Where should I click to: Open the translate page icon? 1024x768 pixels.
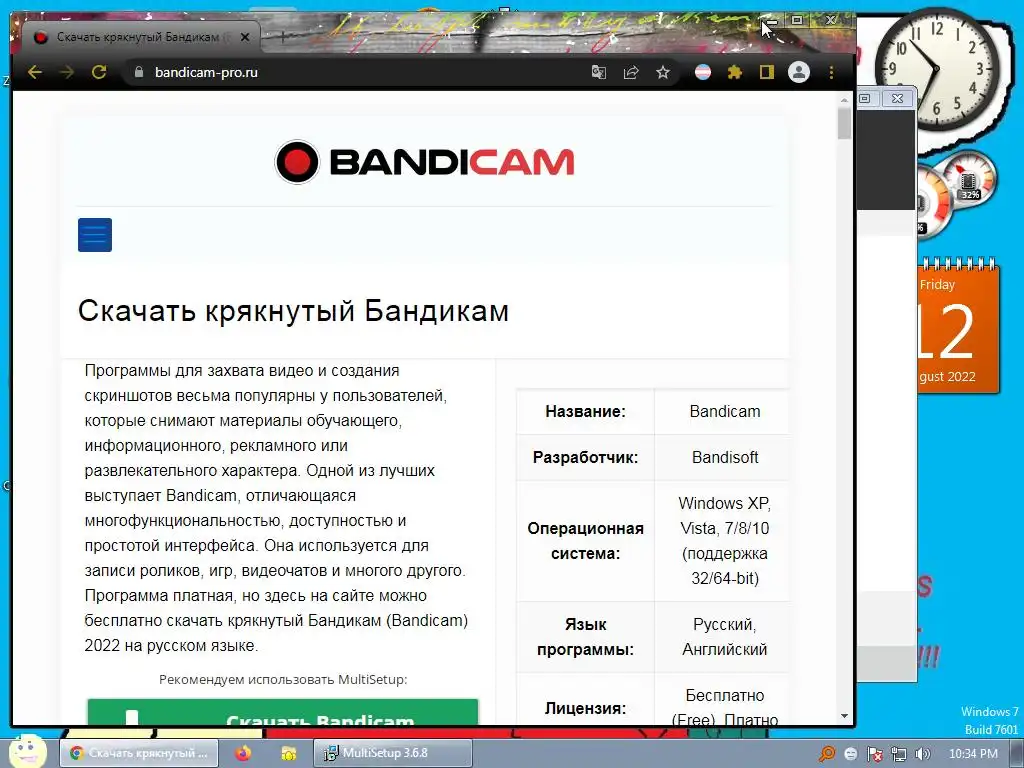coord(598,72)
